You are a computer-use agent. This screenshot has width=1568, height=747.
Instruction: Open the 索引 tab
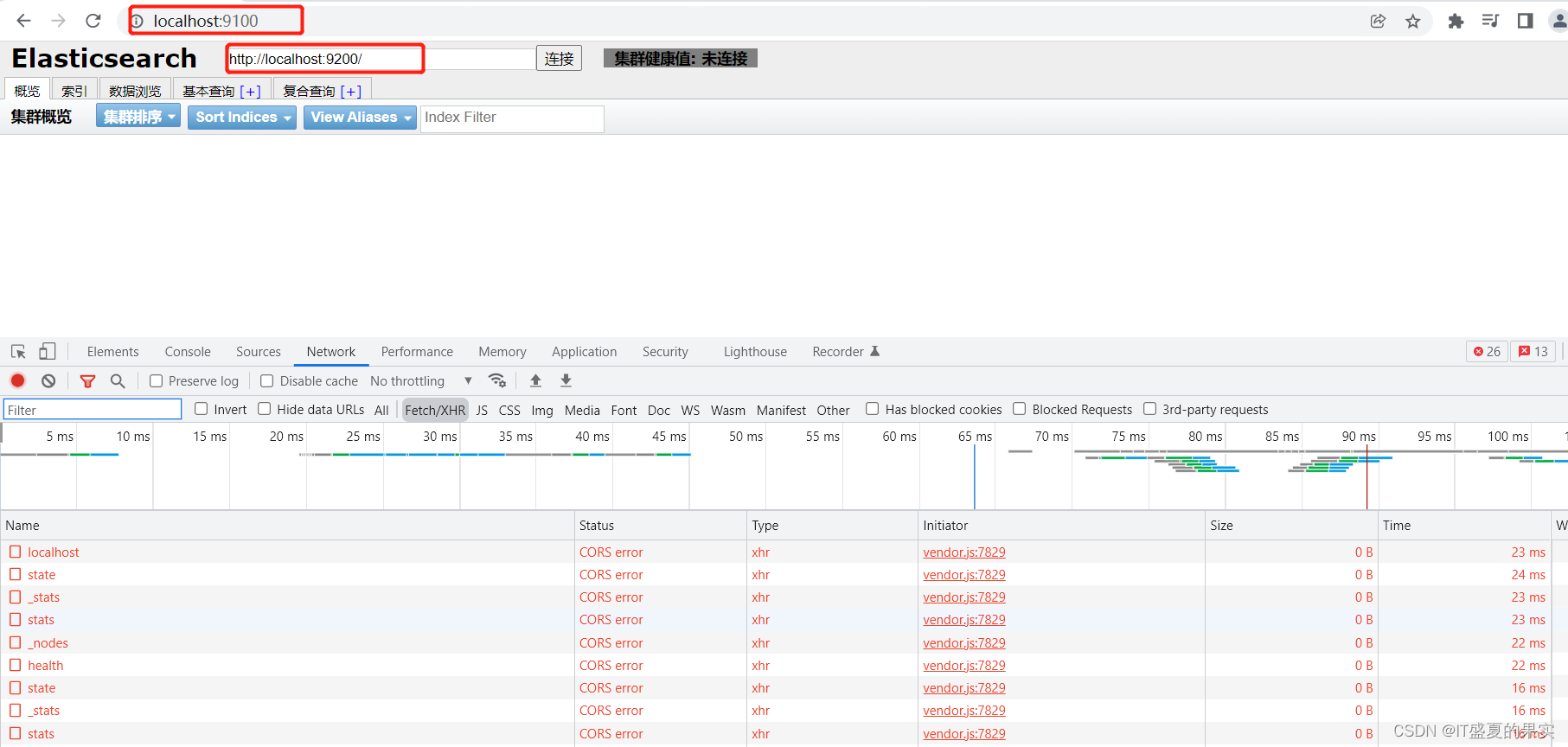point(74,91)
